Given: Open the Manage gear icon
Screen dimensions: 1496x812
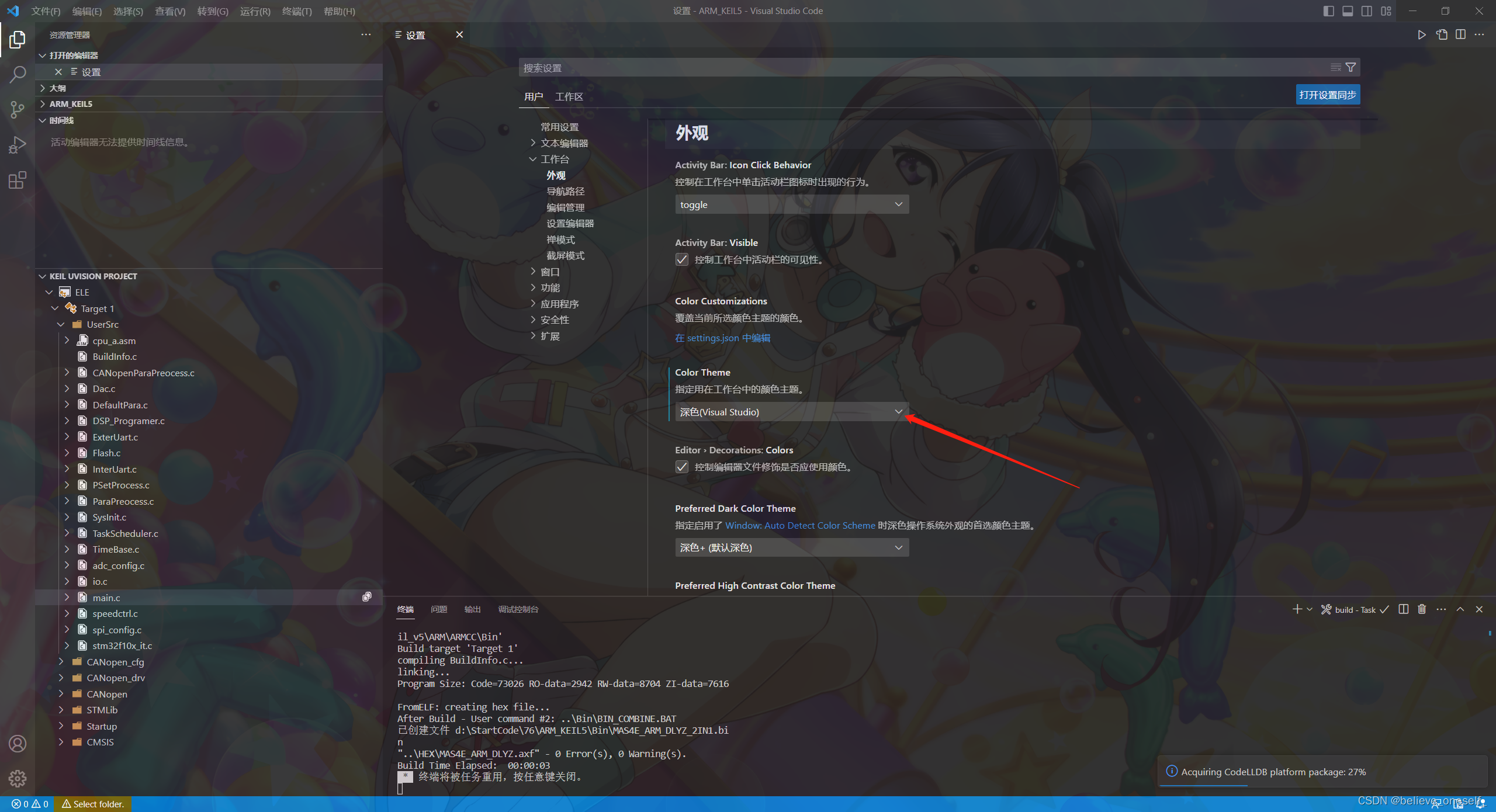Looking at the screenshot, I should [x=18, y=778].
